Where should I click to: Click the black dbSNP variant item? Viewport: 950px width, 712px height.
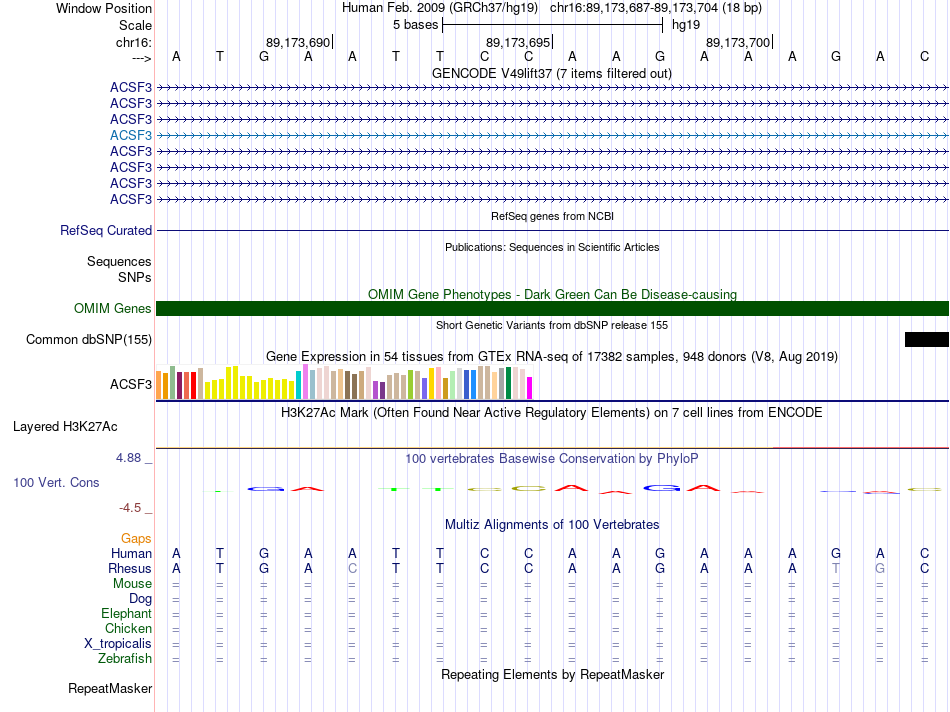click(926, 339)
